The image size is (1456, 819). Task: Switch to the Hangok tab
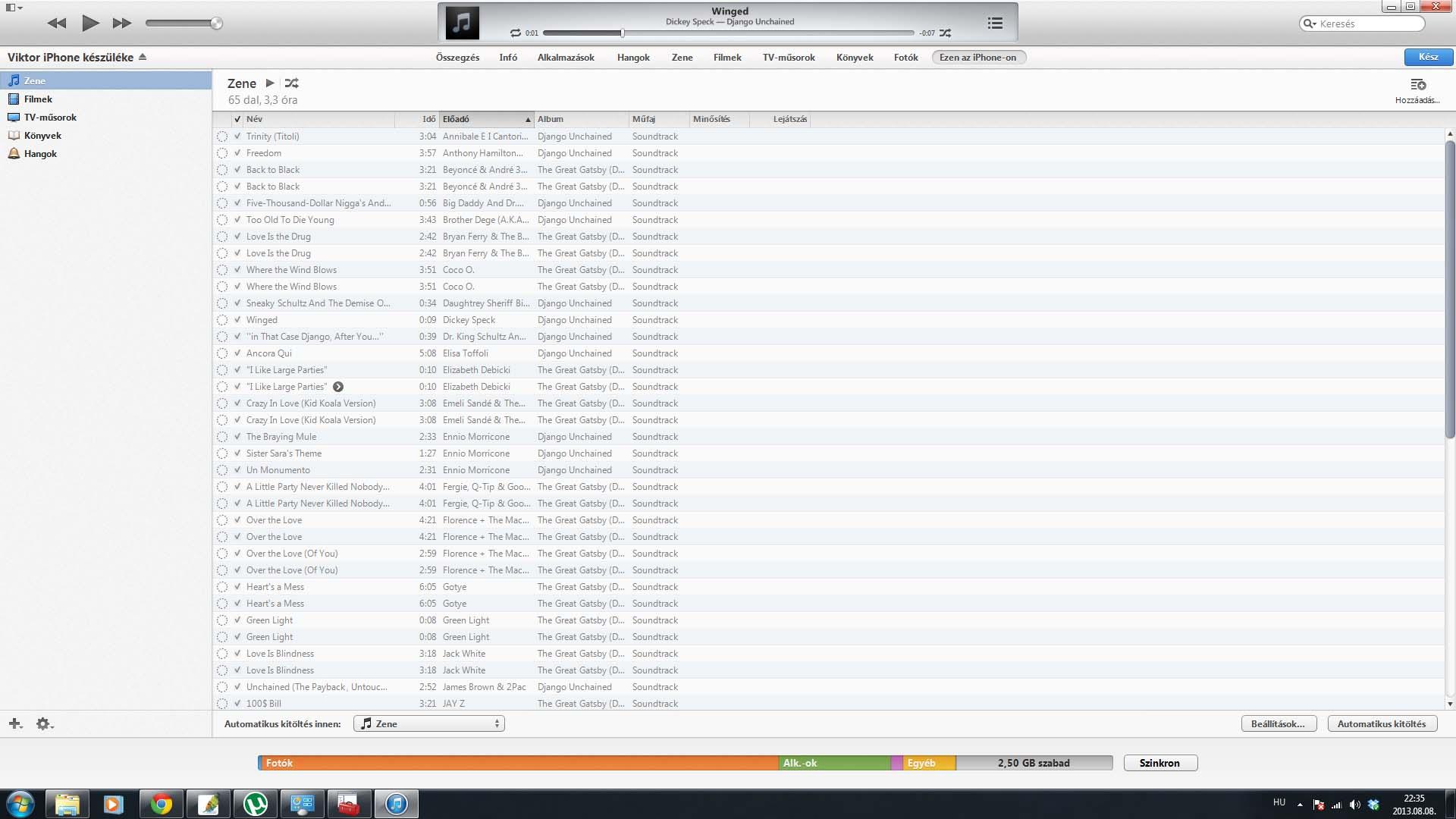click(x=633, y=58)
